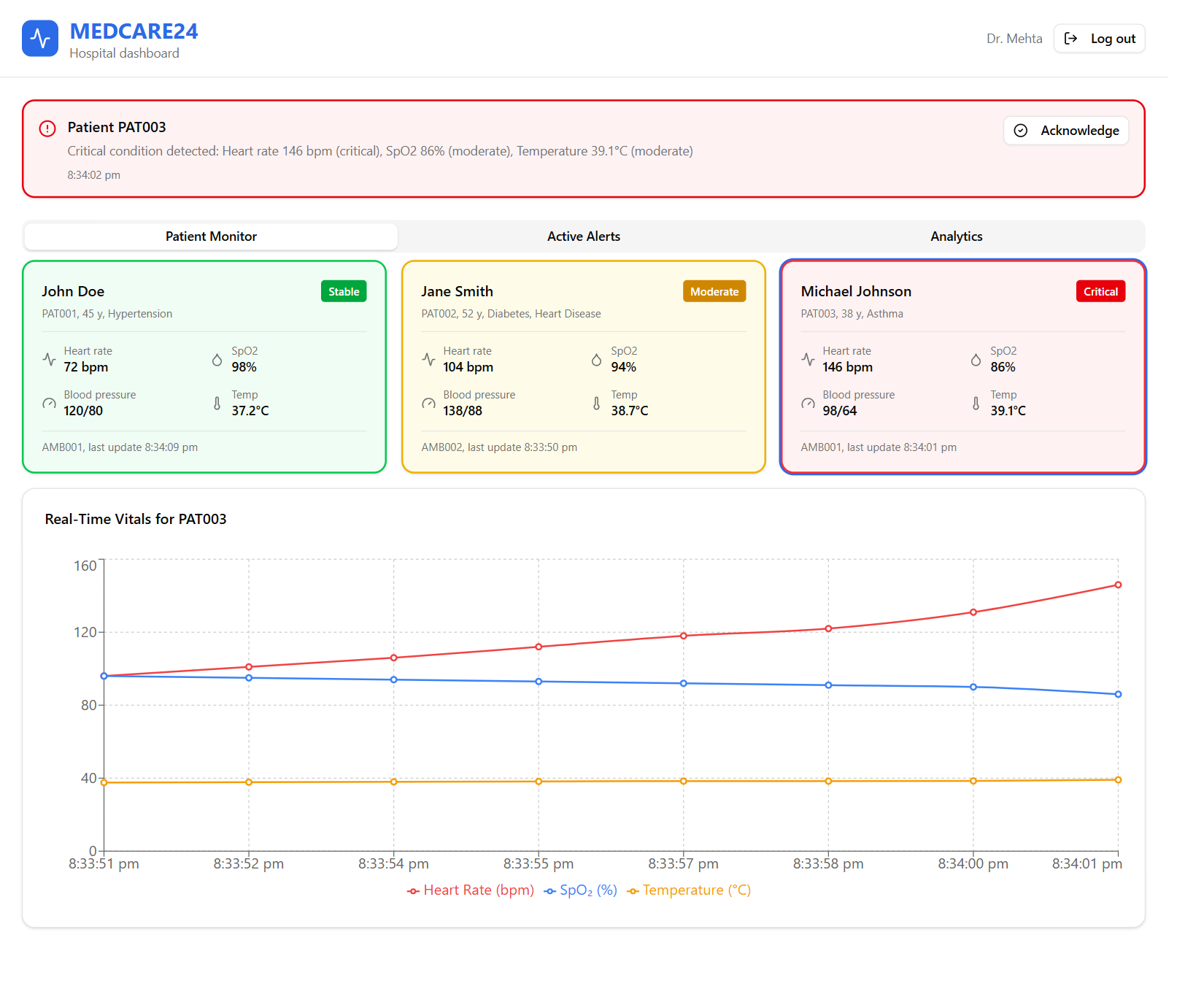
Task: Click the Critical status badge on Michael Johnson
Action: tap(1100, 291)
